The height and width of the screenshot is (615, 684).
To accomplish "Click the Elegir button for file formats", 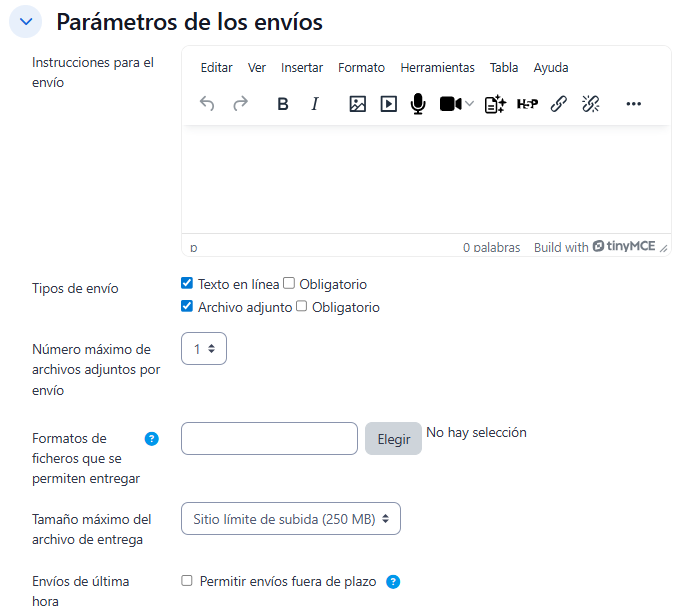I will pyautogui.click(x=393, y=439).
